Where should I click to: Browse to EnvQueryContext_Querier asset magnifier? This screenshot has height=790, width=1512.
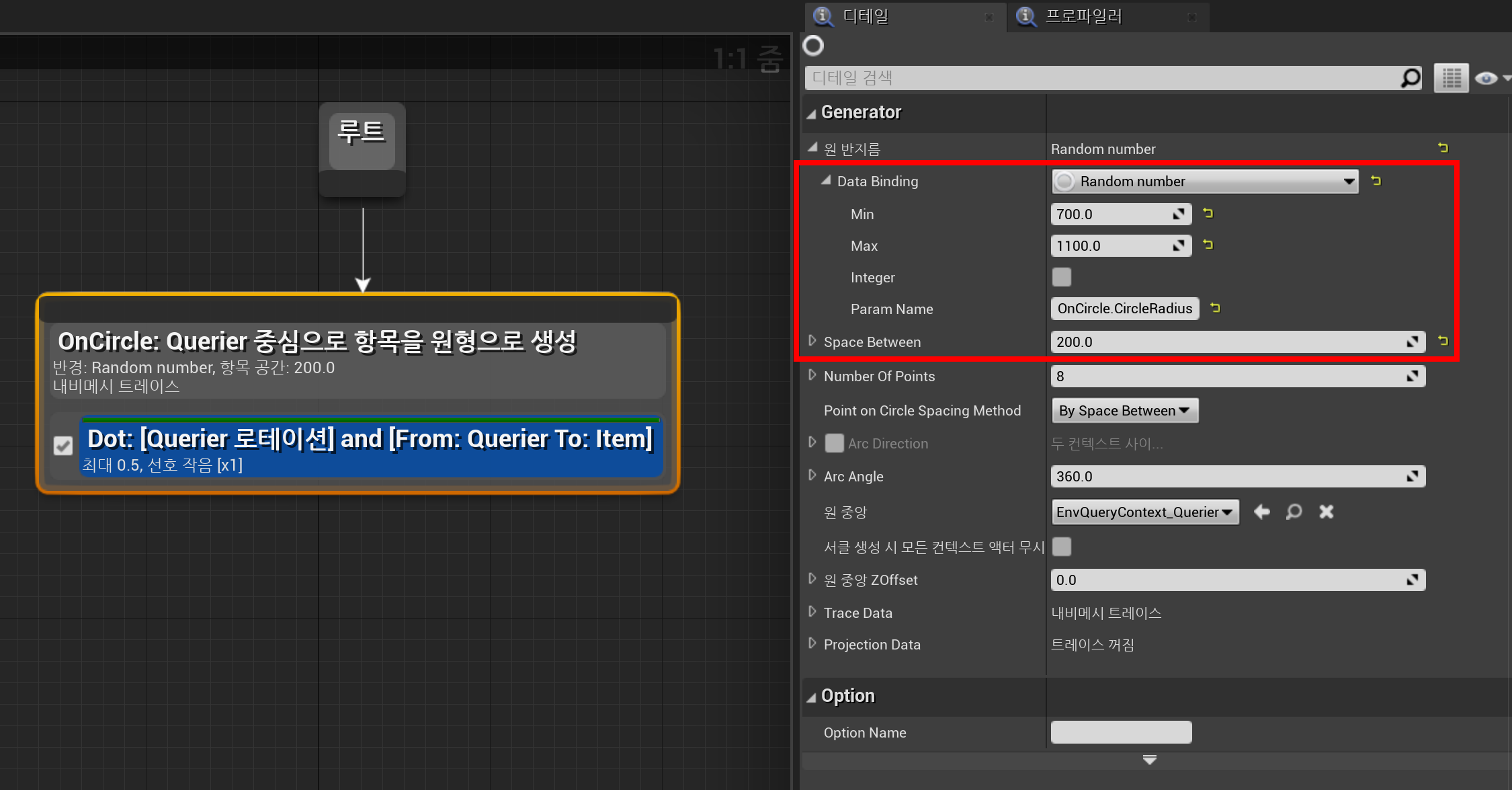point(1294,512)
